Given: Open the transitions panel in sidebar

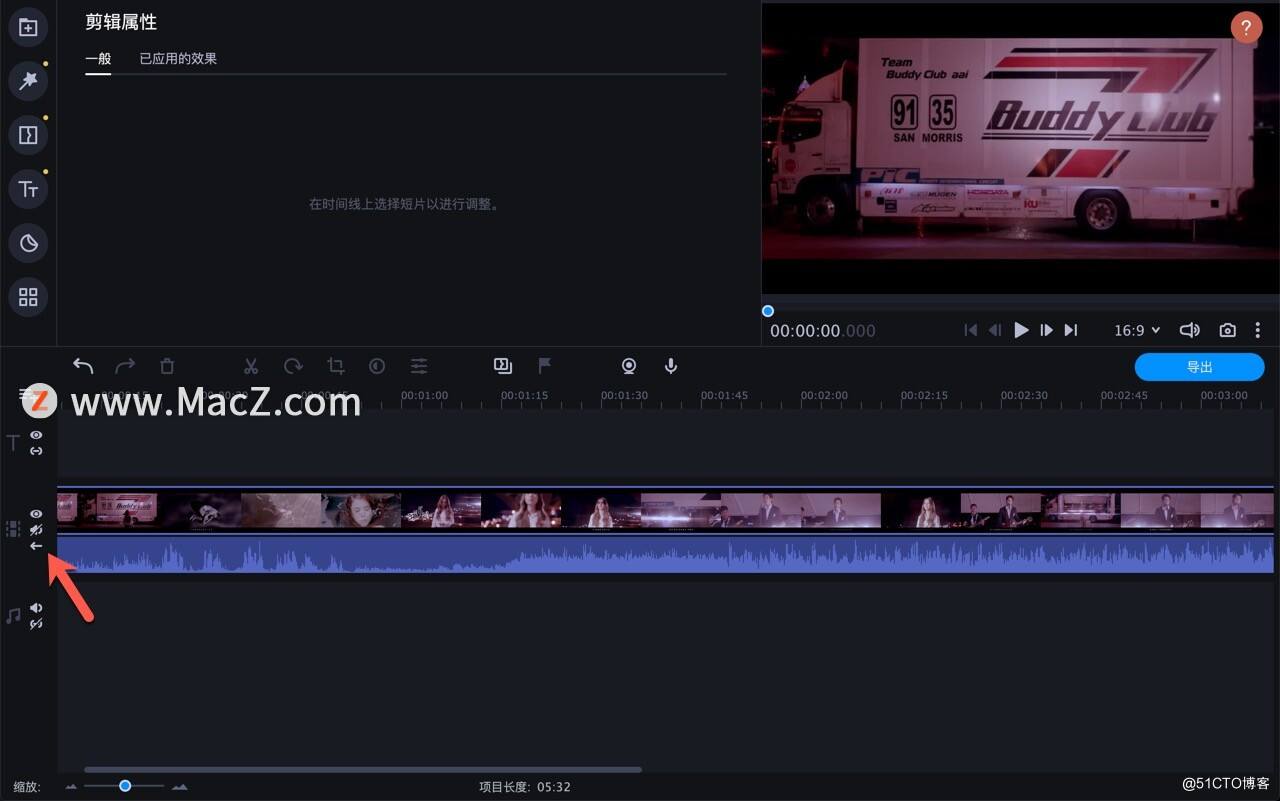Looking at the screenshot, I should click(x=28, y=135).
